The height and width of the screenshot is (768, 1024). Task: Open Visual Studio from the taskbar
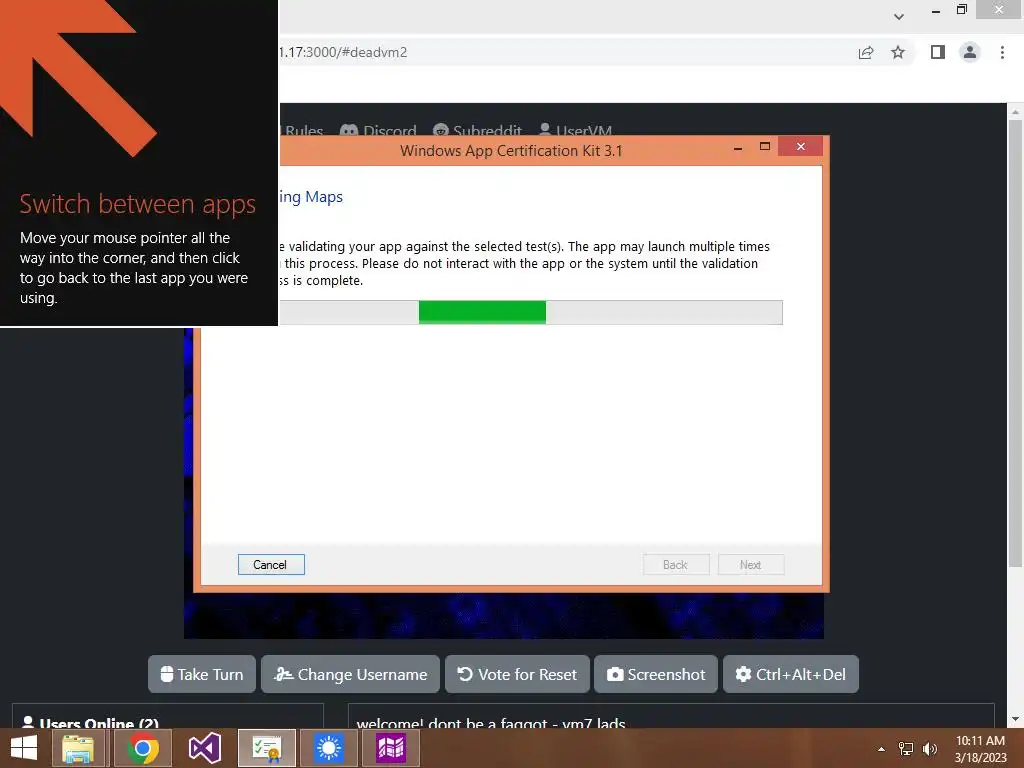pos(204,748)
